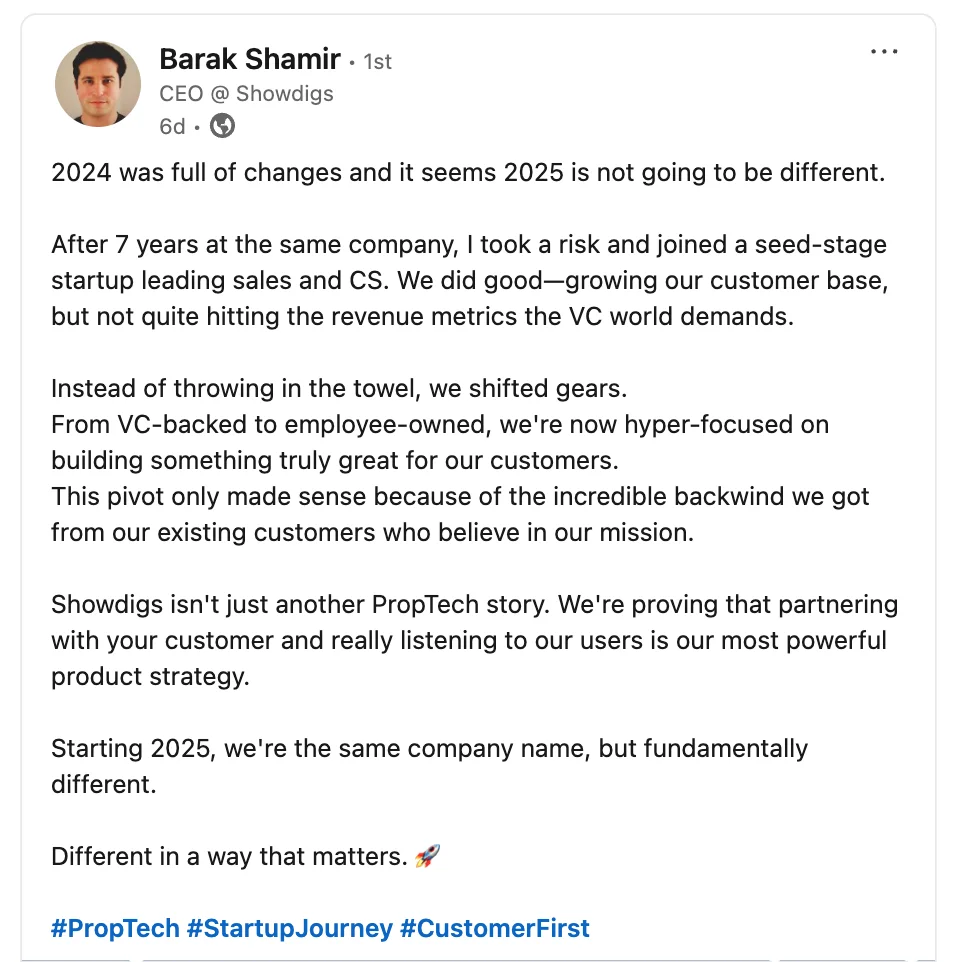Open the #StartupJourney hashtag
The height and width of the screenshot is (962, 962).
point(290,928)
